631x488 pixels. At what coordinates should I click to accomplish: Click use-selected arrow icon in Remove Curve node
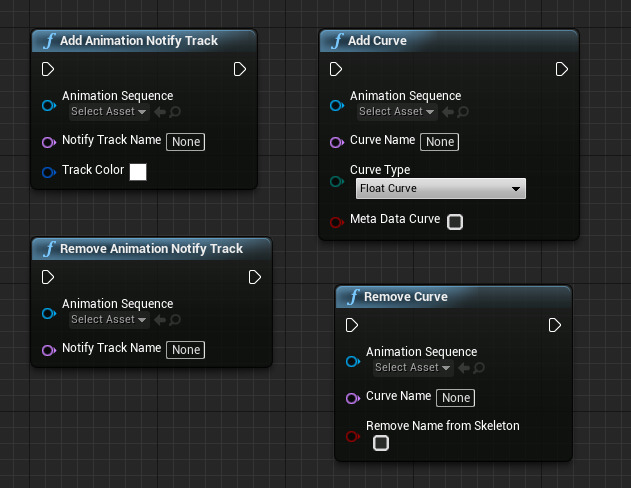[x=463, y=368]
